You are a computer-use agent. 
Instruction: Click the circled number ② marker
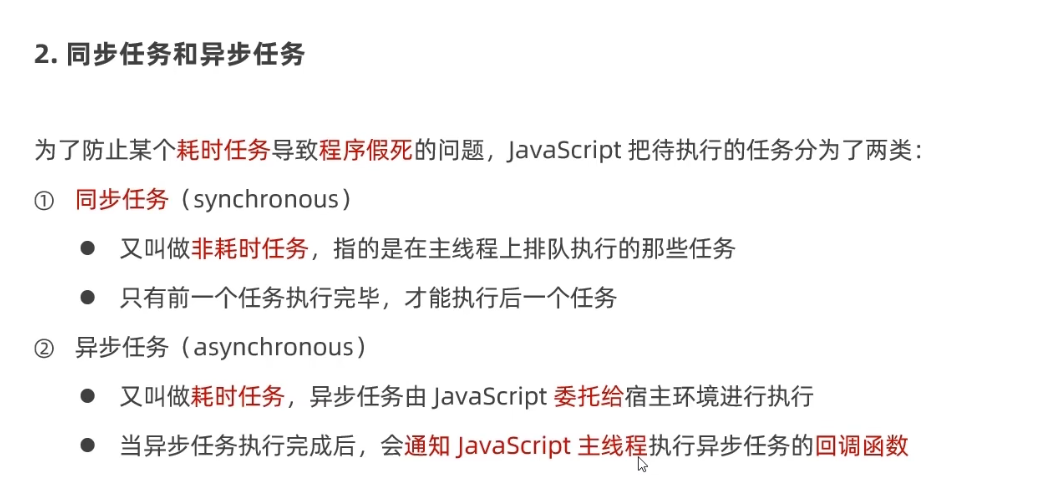tap(43, 350)
